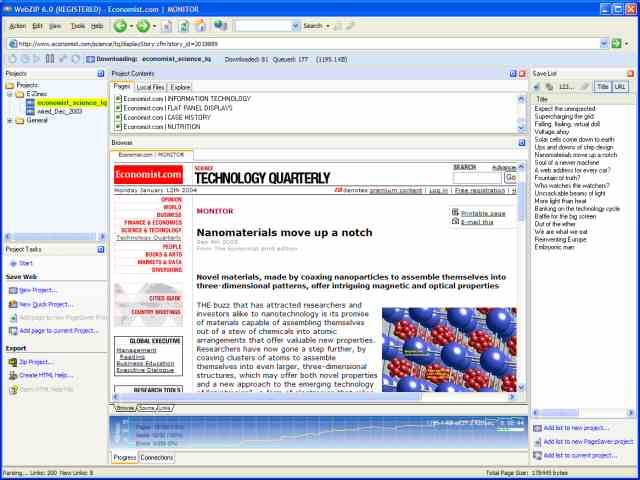This screenshot has width=640, height=480.
Task: Click the Zip Project... link
Action: 36,362
